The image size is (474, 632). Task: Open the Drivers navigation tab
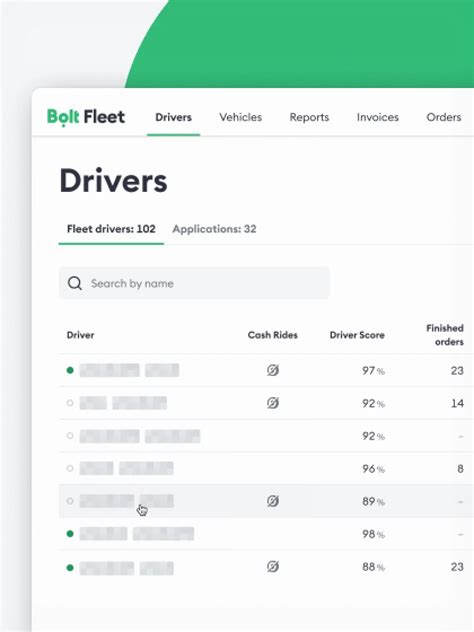[173, 117]
